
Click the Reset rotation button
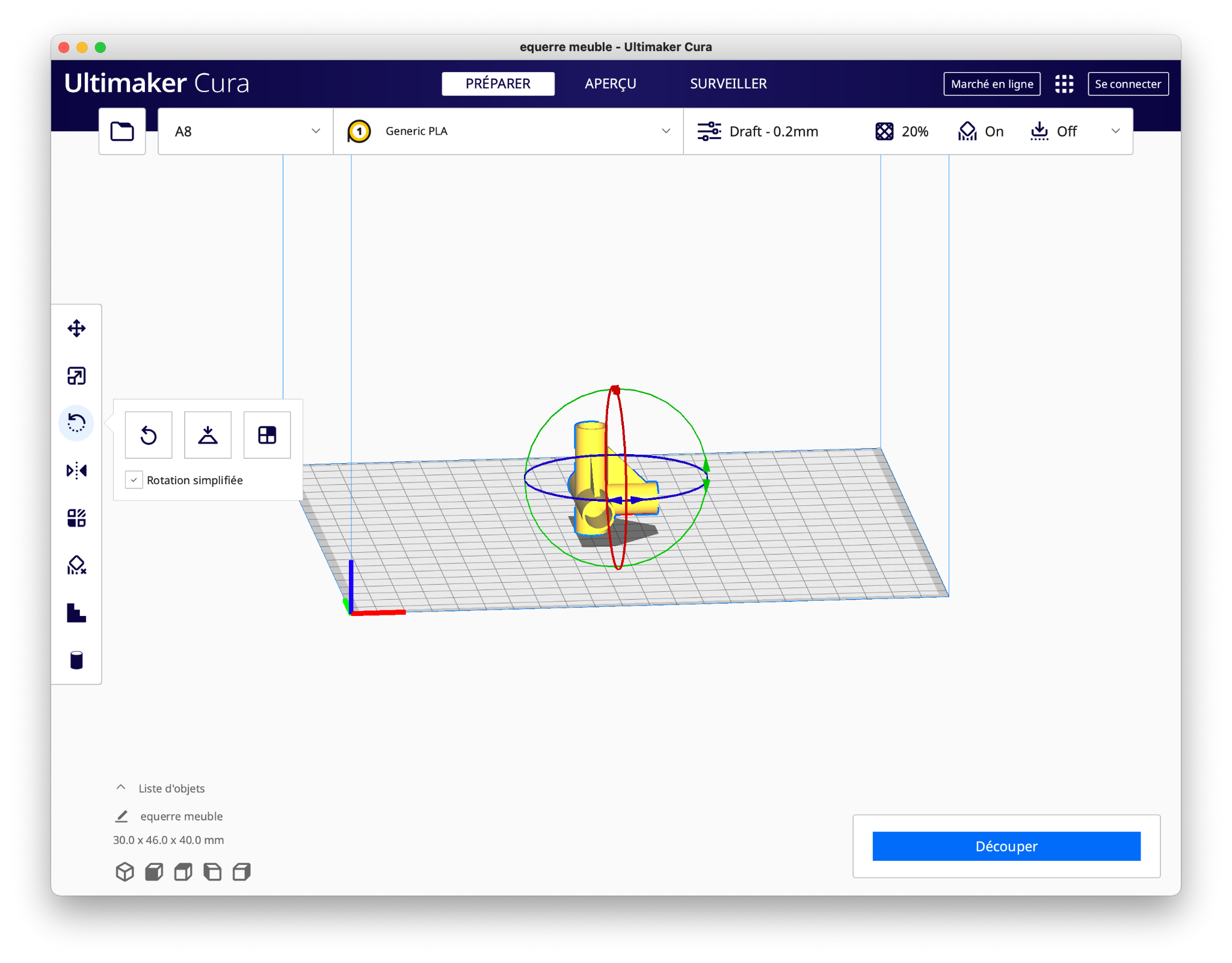(x=149, y=435)
